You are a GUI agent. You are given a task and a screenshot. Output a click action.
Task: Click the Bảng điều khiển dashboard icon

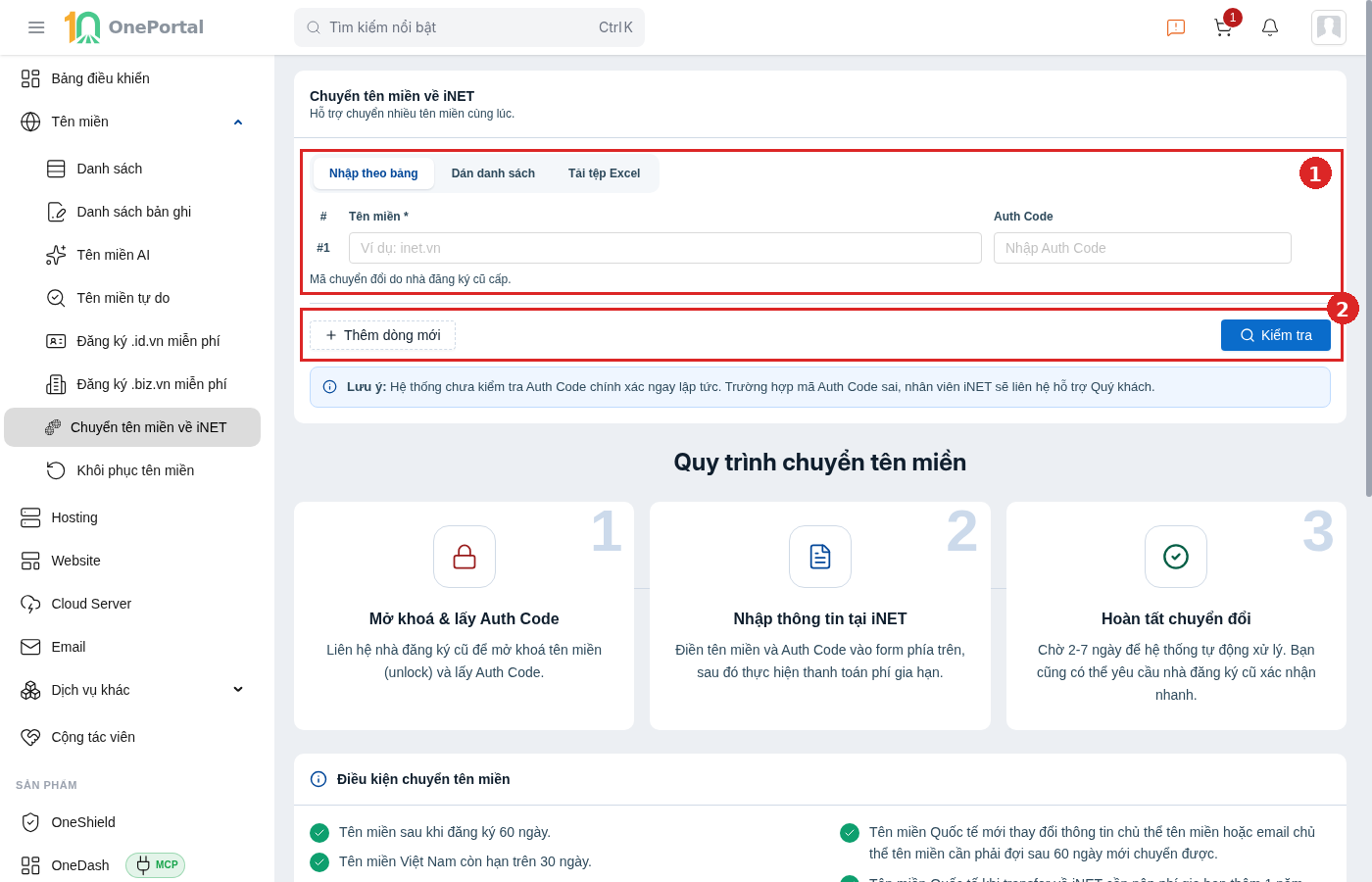click(x=30, y=78)
